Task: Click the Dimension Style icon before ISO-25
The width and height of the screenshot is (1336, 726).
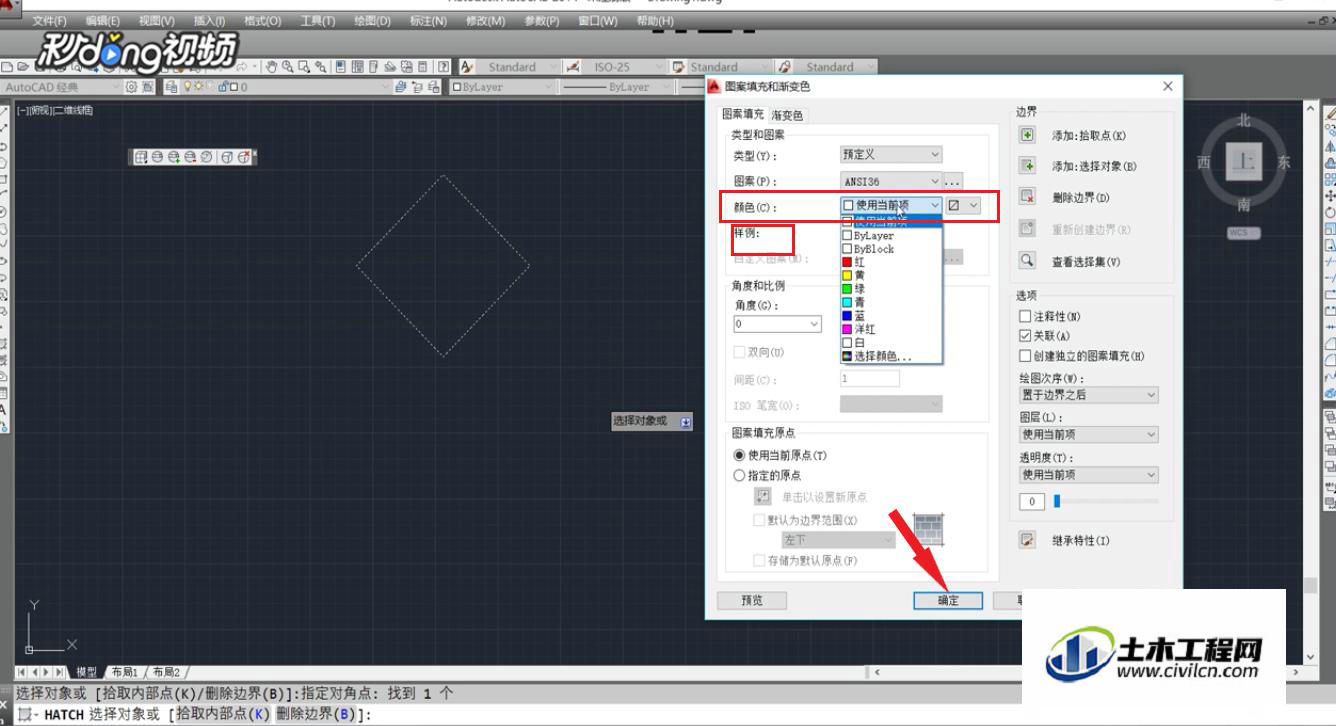Action: [573, 67]
